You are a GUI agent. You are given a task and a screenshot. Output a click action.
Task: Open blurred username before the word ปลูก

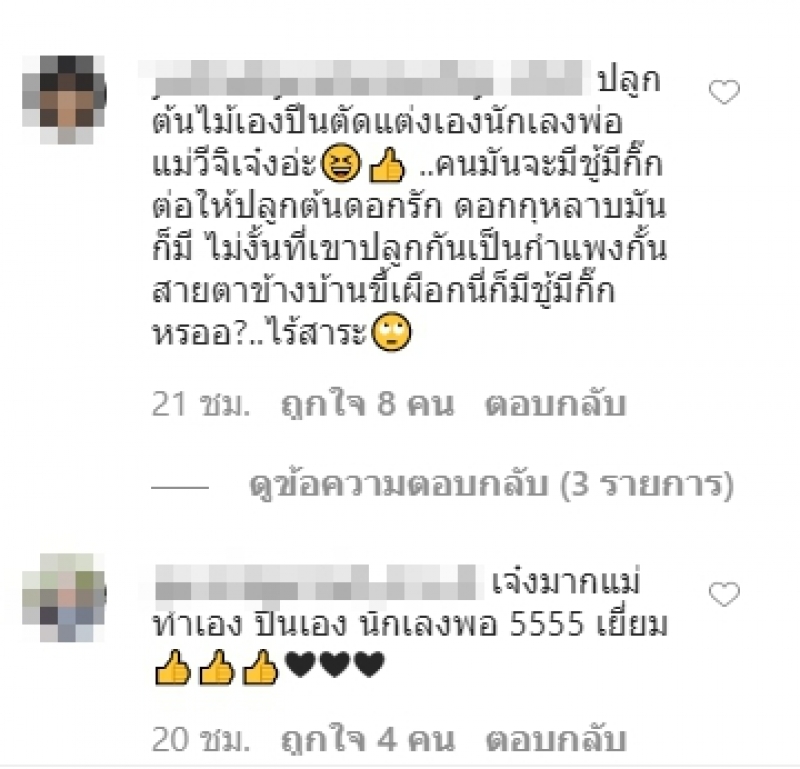(364, 78)
